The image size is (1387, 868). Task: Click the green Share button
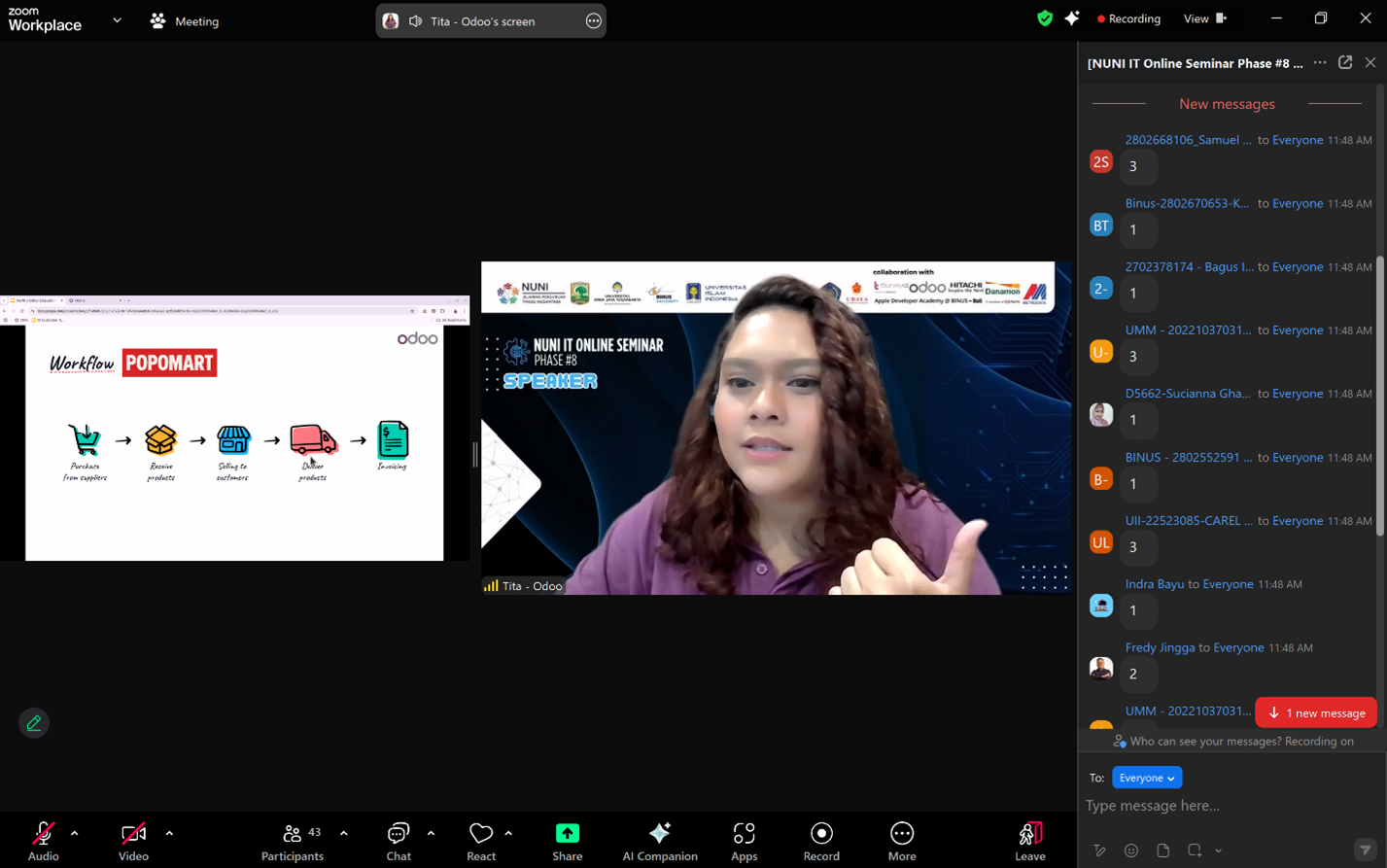[x=567, y=842]
